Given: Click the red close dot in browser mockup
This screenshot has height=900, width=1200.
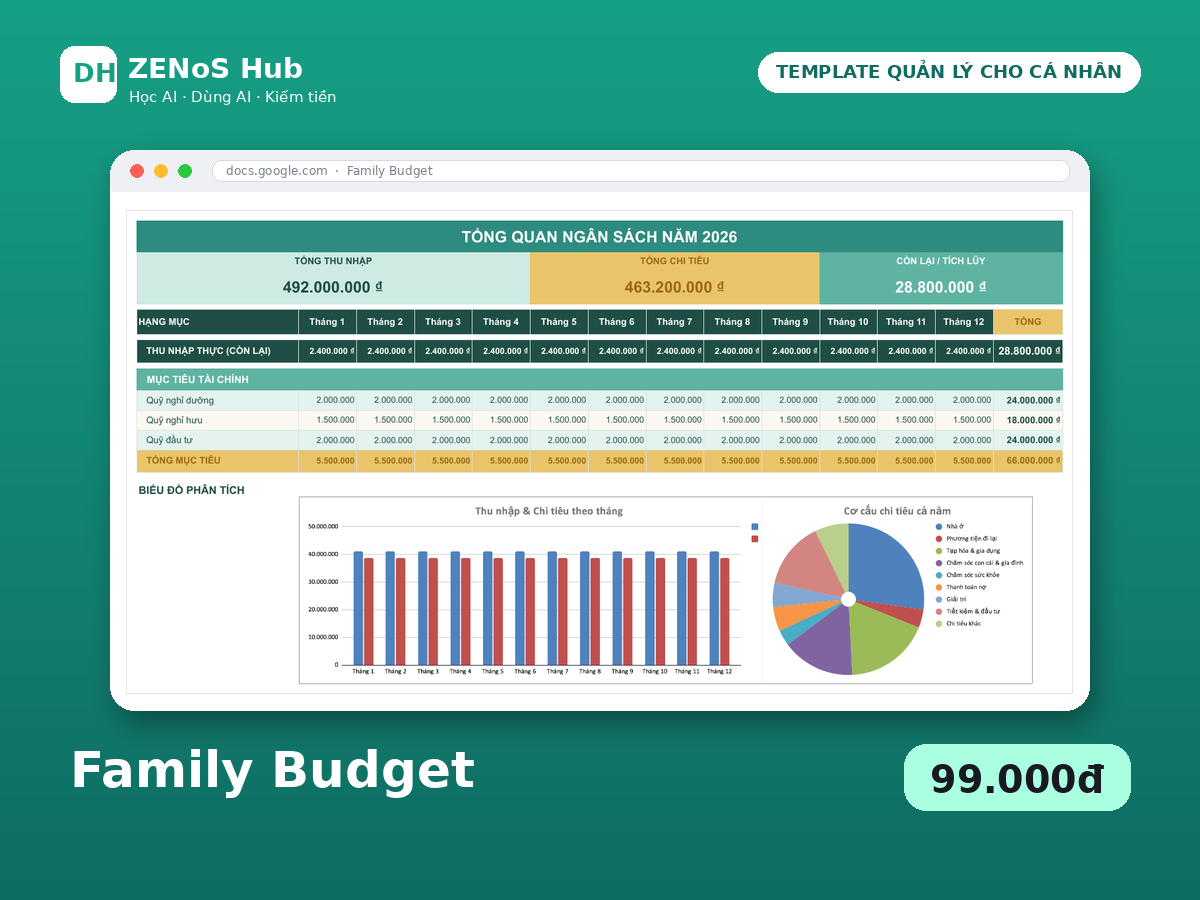Looking at the screenshot, I should point(137,171).
